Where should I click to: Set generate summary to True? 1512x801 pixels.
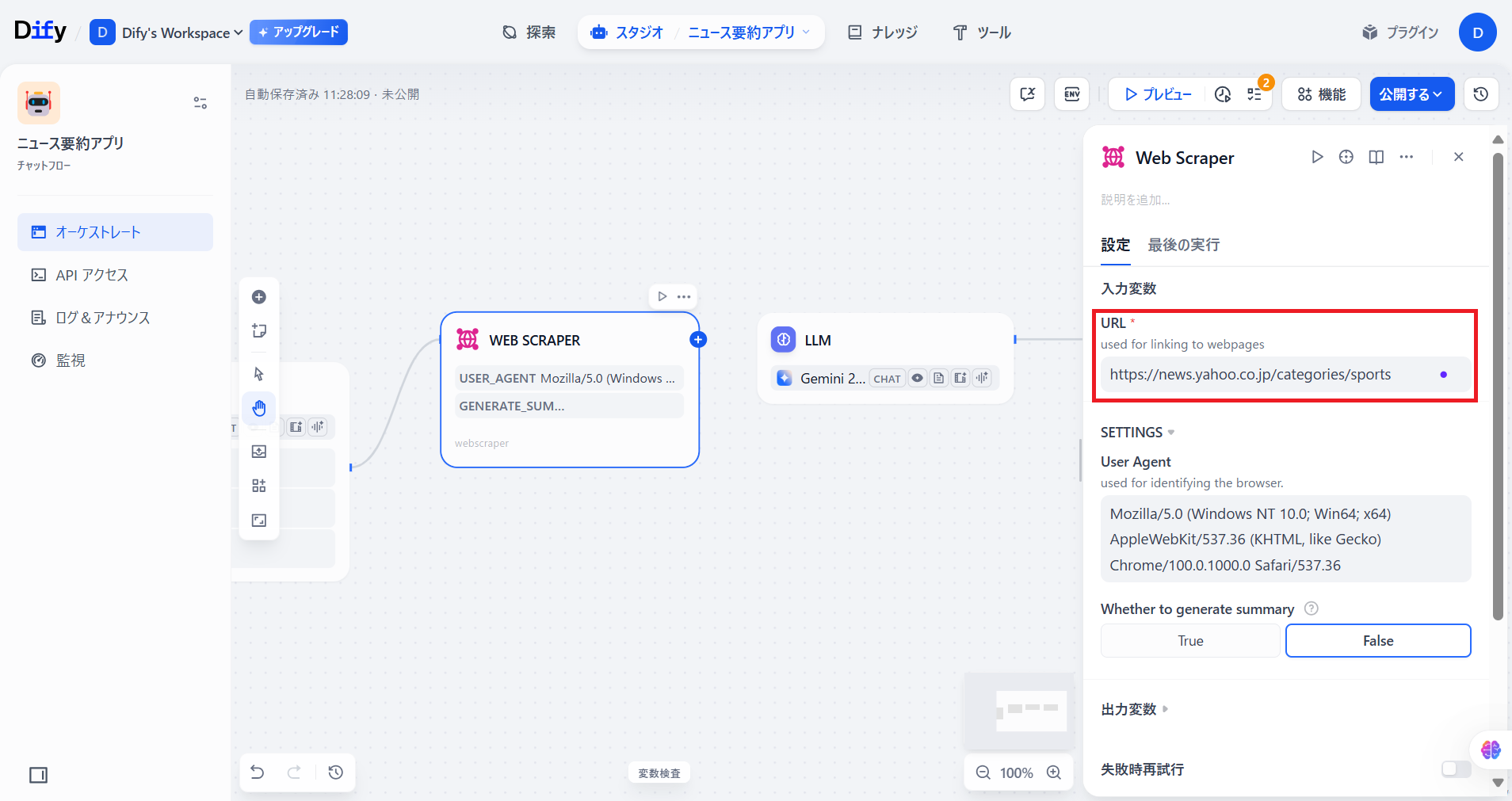pos(1189,641)
